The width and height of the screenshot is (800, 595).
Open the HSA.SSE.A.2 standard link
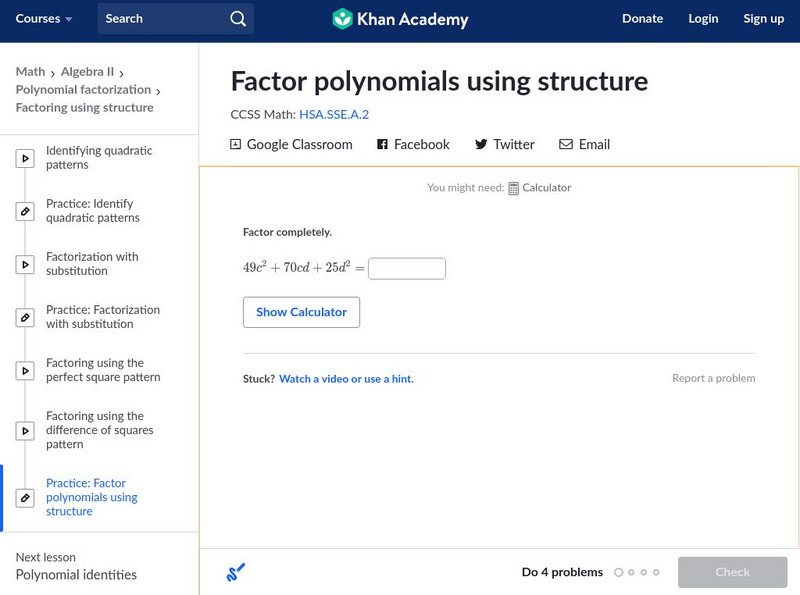coord(334,115)
